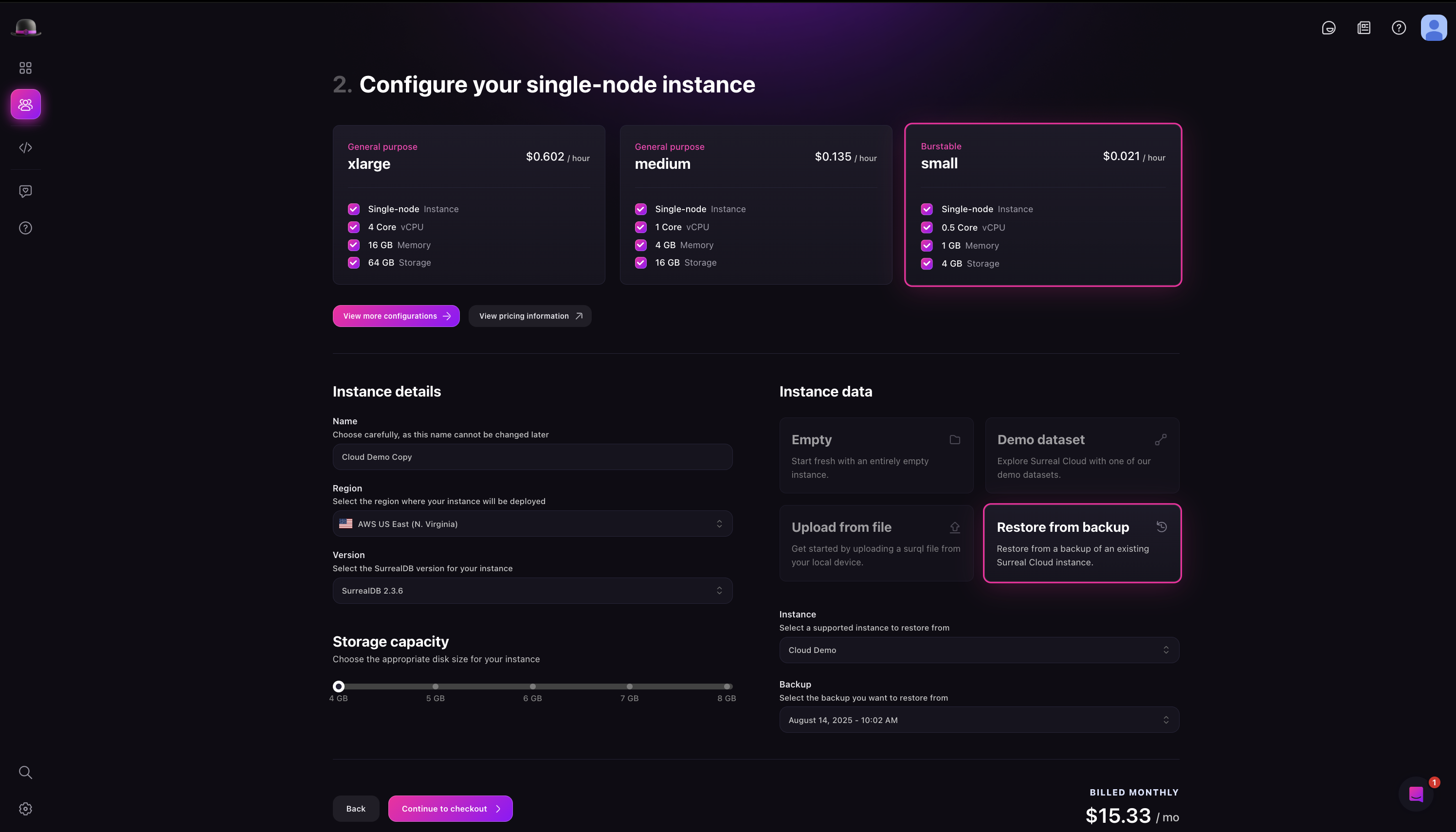This screenshot has width=1456, height=832.
Task: Select the Upload from file option
Action: coord(876,543)
